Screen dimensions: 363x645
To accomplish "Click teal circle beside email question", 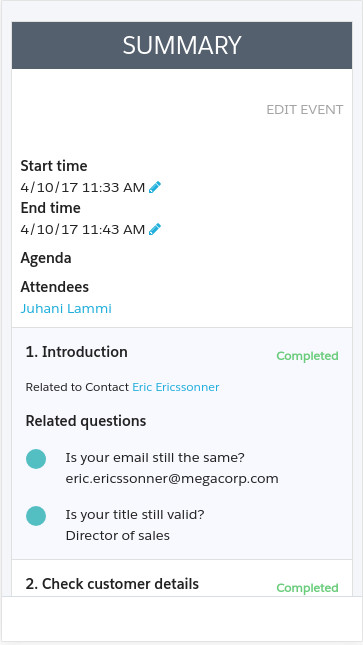I will point(36,459).
